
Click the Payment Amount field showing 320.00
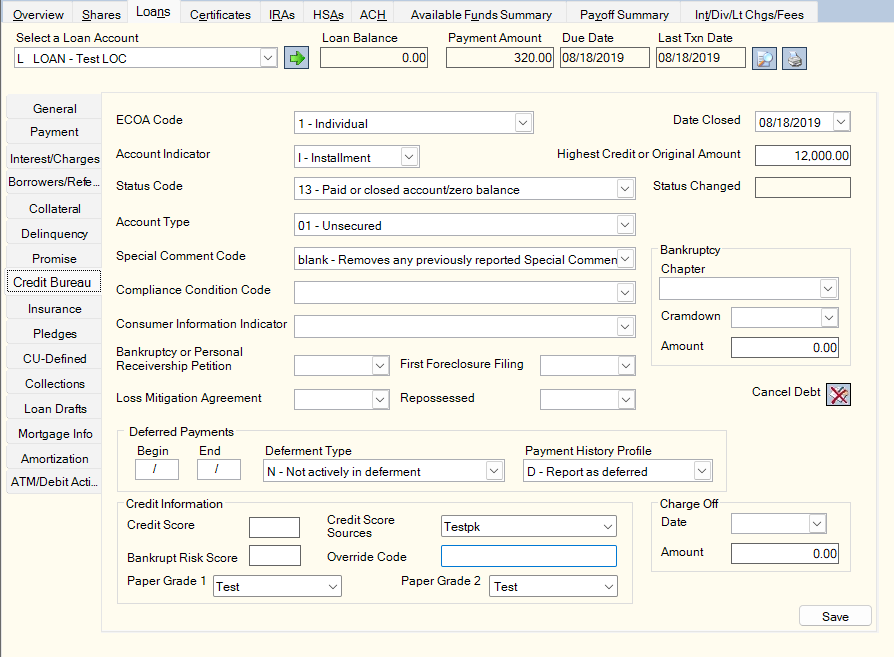tap(499, 58)
